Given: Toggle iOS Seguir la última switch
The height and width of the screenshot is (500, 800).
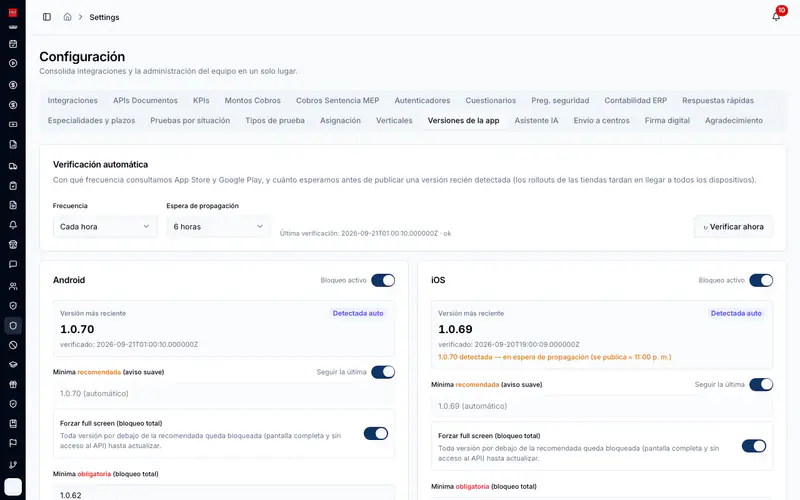Looking at the screenshot, I should point(761,385).
